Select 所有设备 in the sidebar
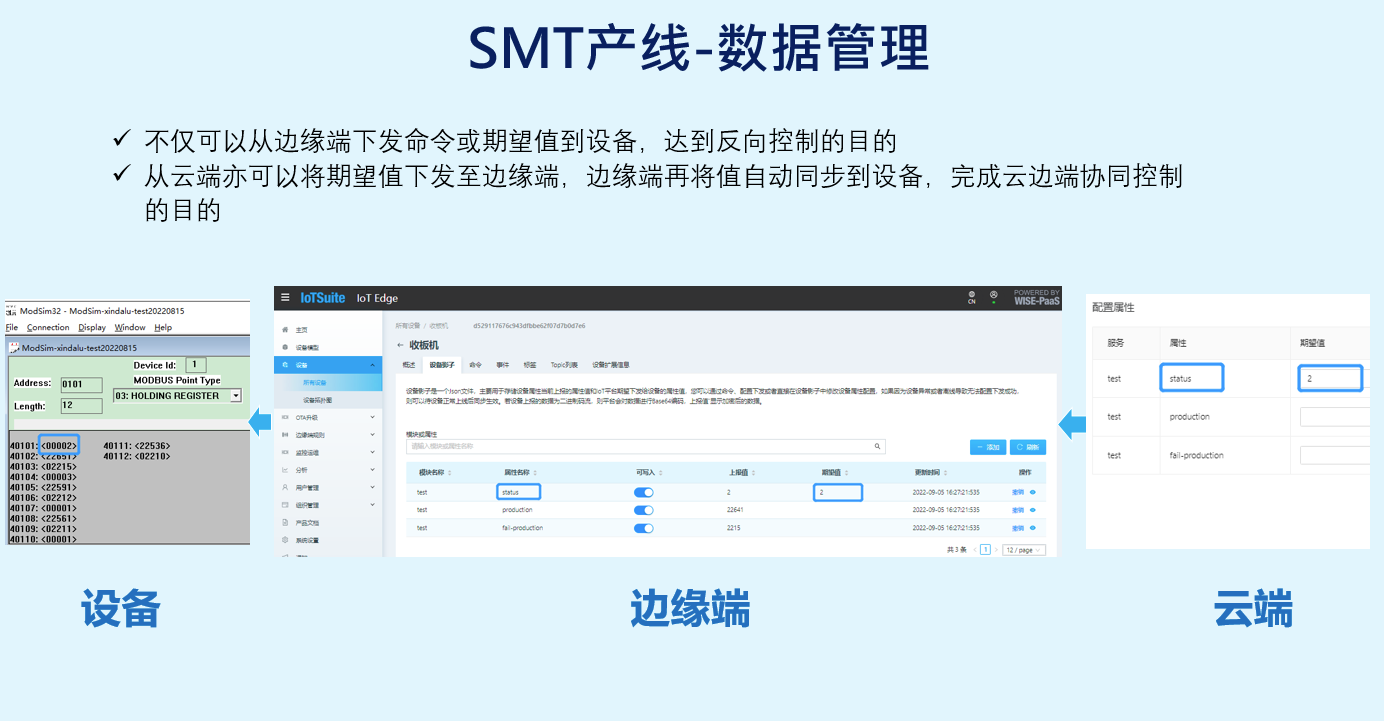Viewport: 1384px width, 721px height. point(328,382)
